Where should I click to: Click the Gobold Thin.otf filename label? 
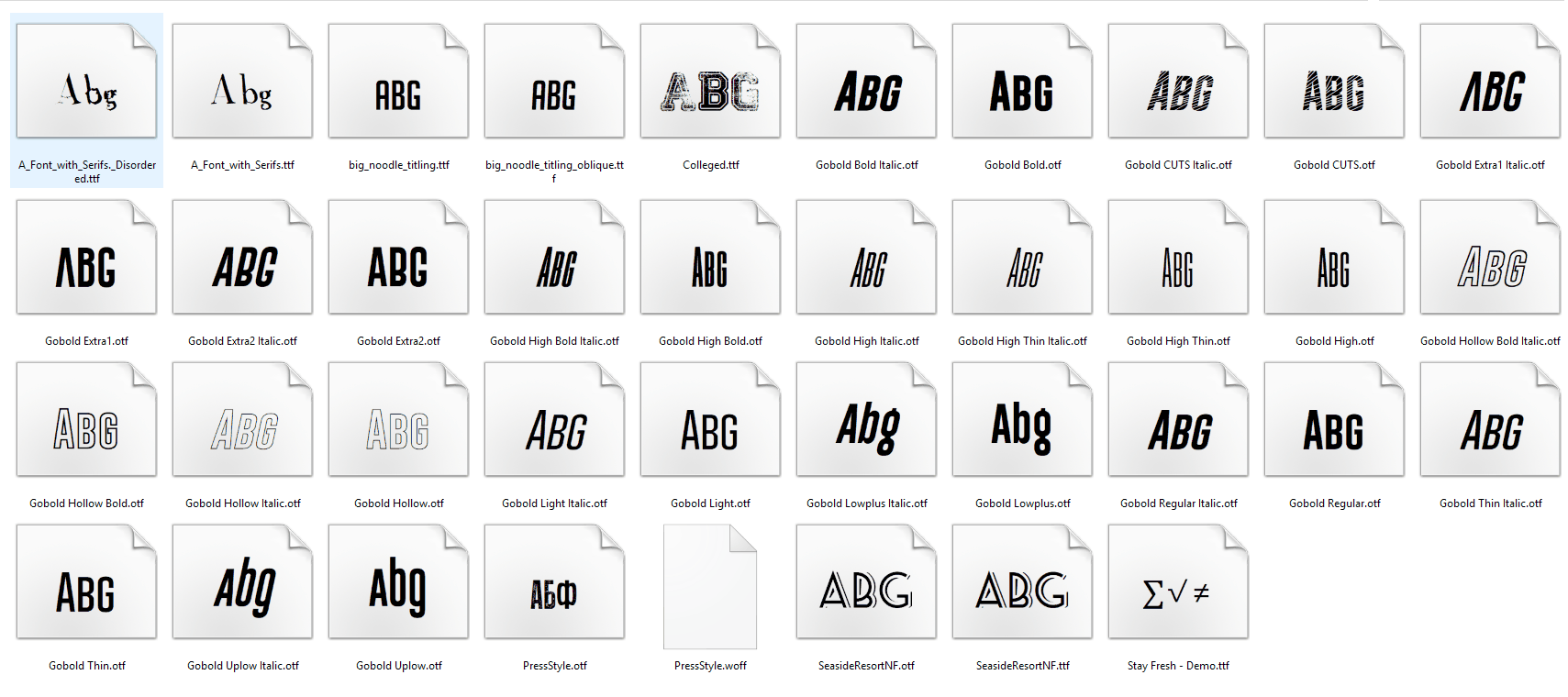86,666
